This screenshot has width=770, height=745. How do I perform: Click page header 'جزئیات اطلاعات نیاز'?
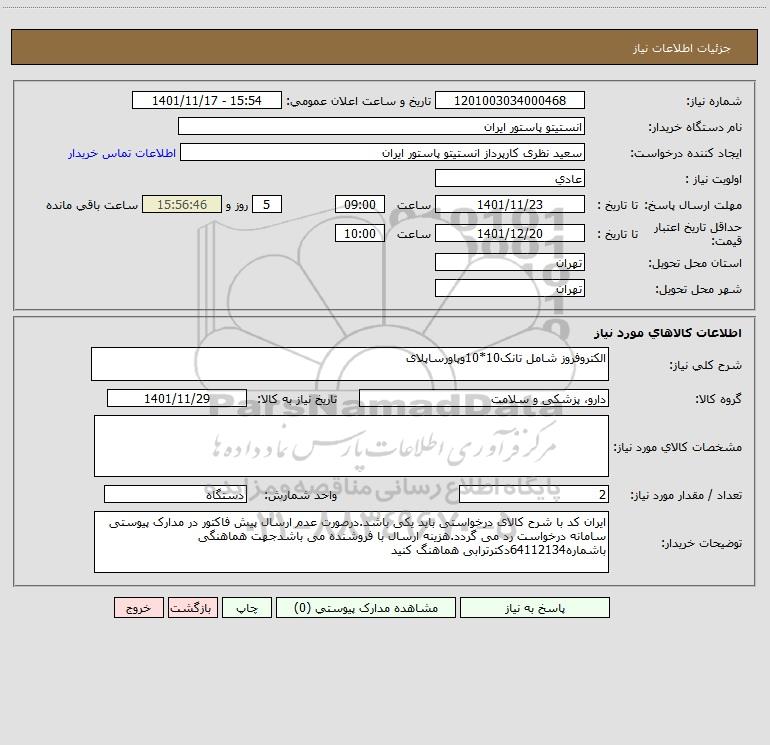(x=682, y=48)
